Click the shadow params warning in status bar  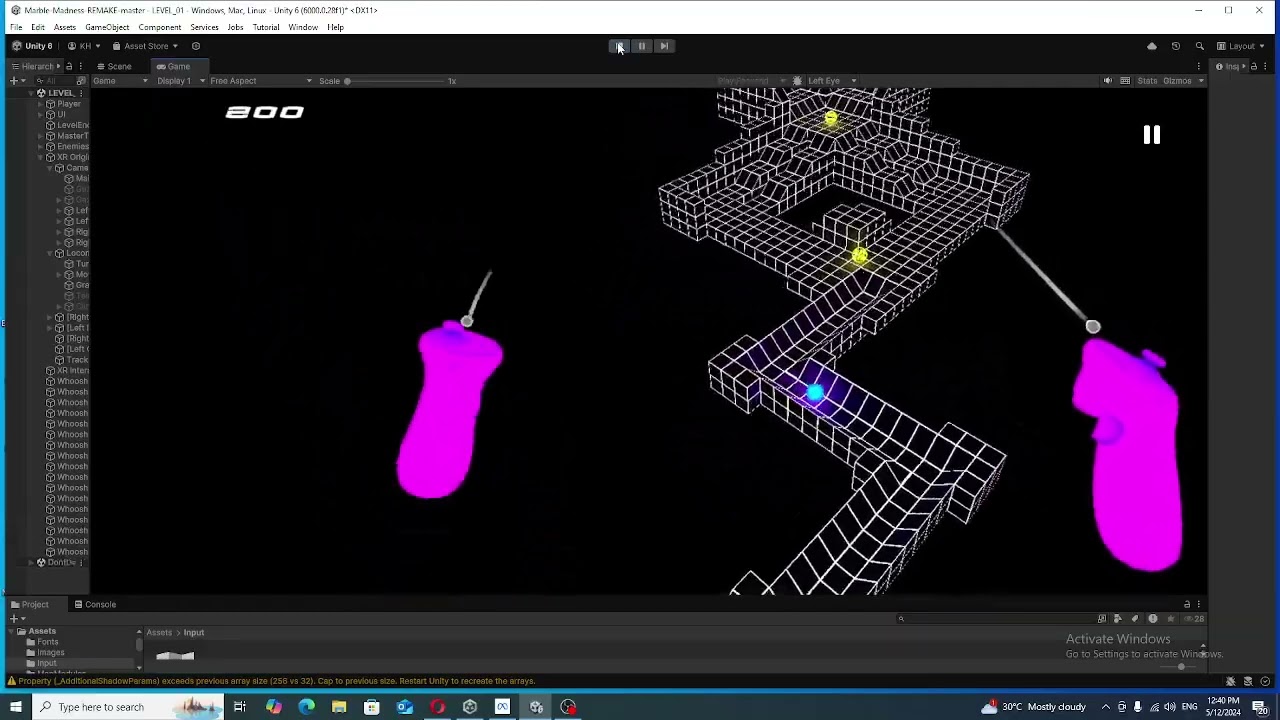tap(271, 681)
